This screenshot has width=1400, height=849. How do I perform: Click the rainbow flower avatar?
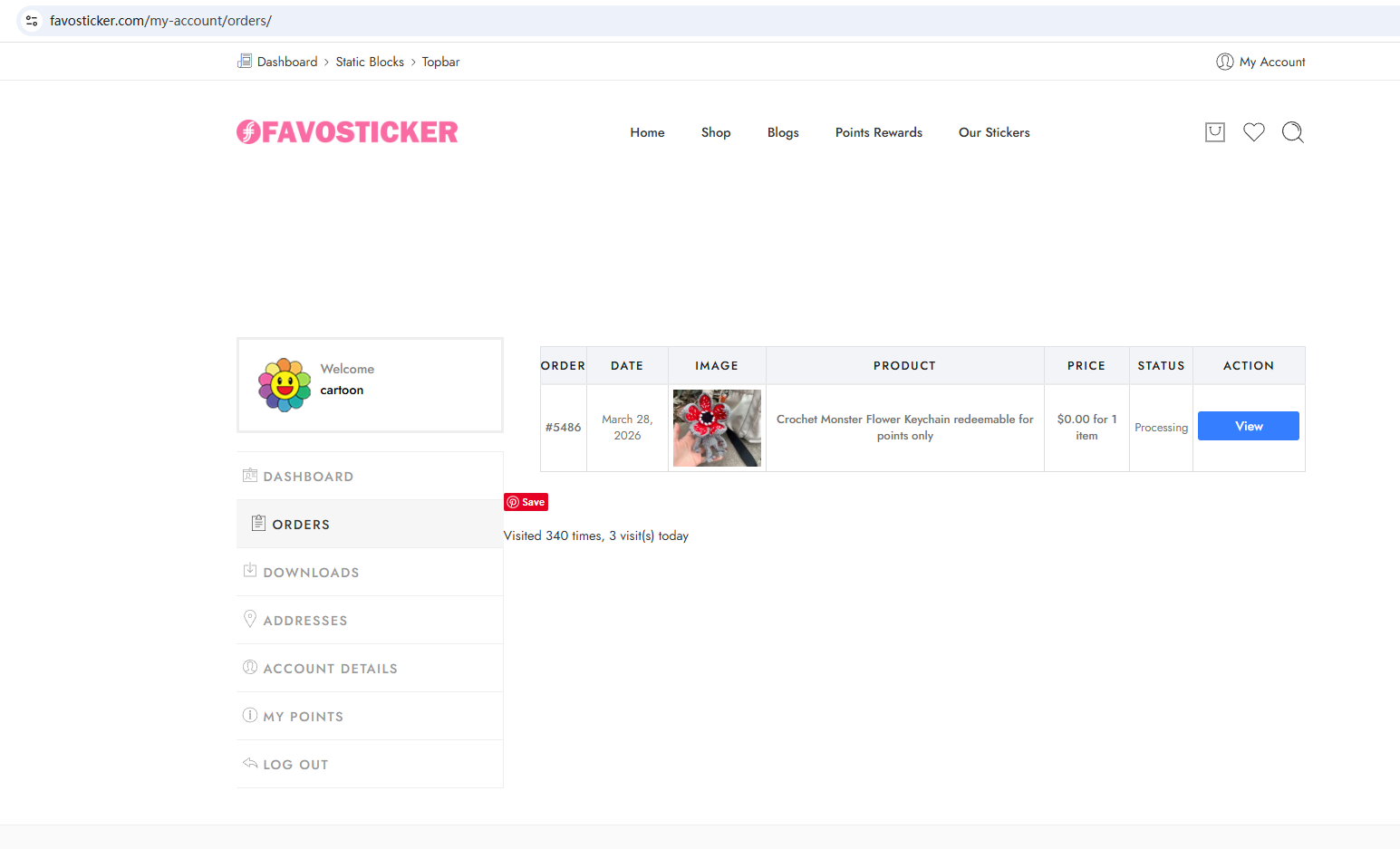pyautogui.click(x=285, y=385)
